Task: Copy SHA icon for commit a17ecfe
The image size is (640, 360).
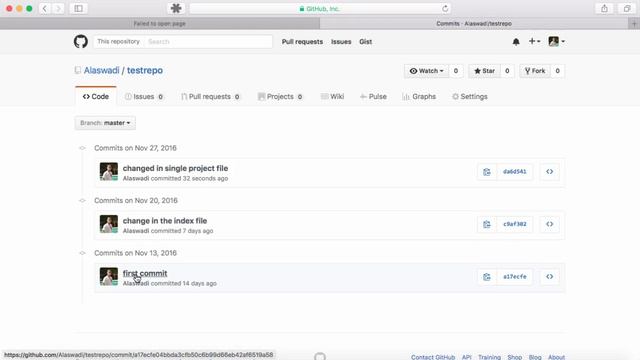Action: (487, 277)
